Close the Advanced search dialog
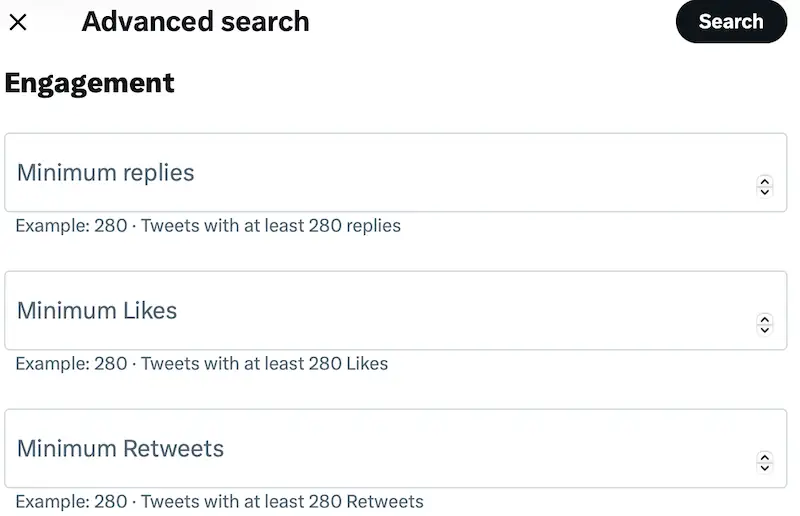The height and width of the screenshot is (516, 800). 18,22
